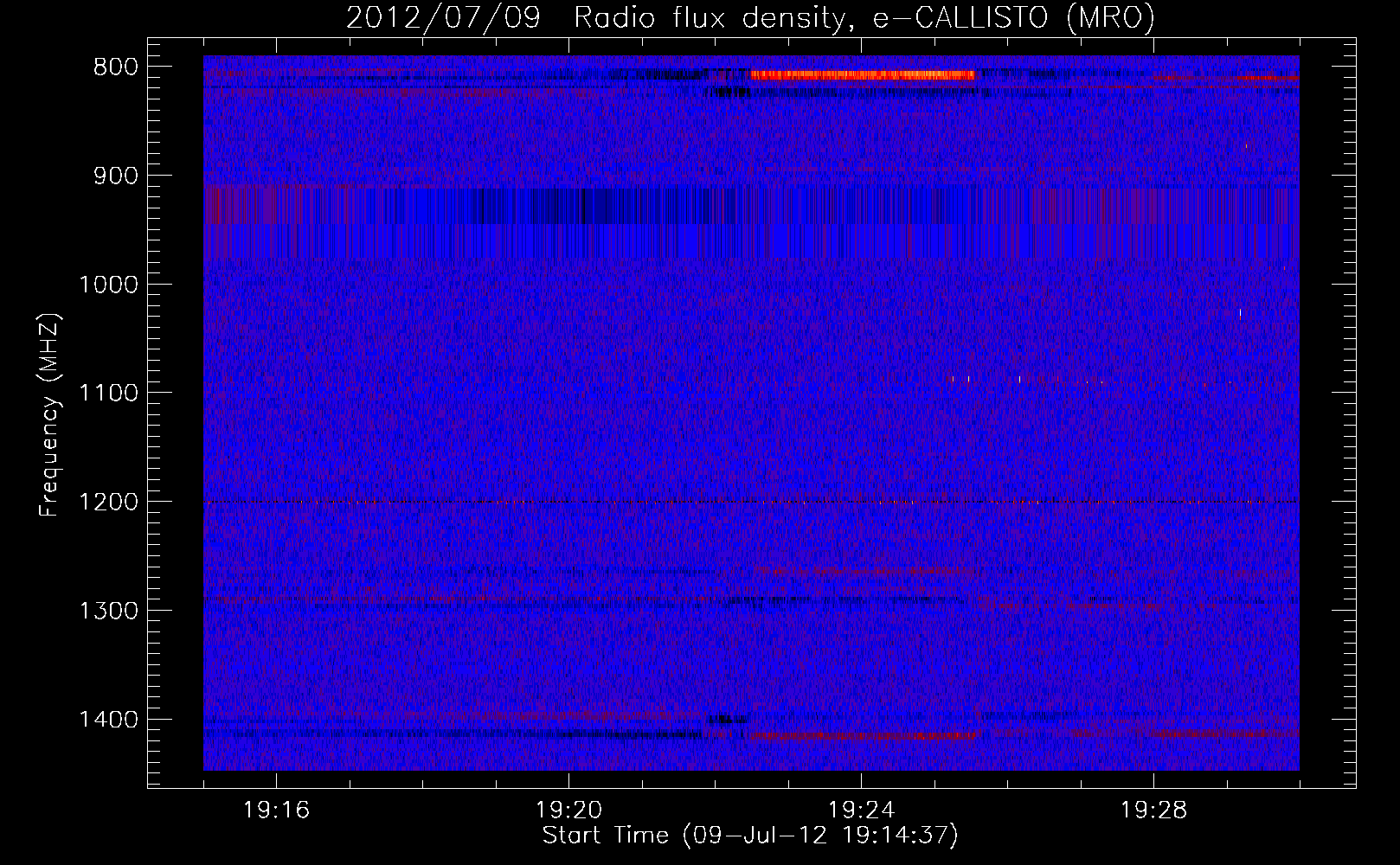The image size is (1400, 865).
Task: Click the 1400 frequency tick label
Action: coord(108,720)
